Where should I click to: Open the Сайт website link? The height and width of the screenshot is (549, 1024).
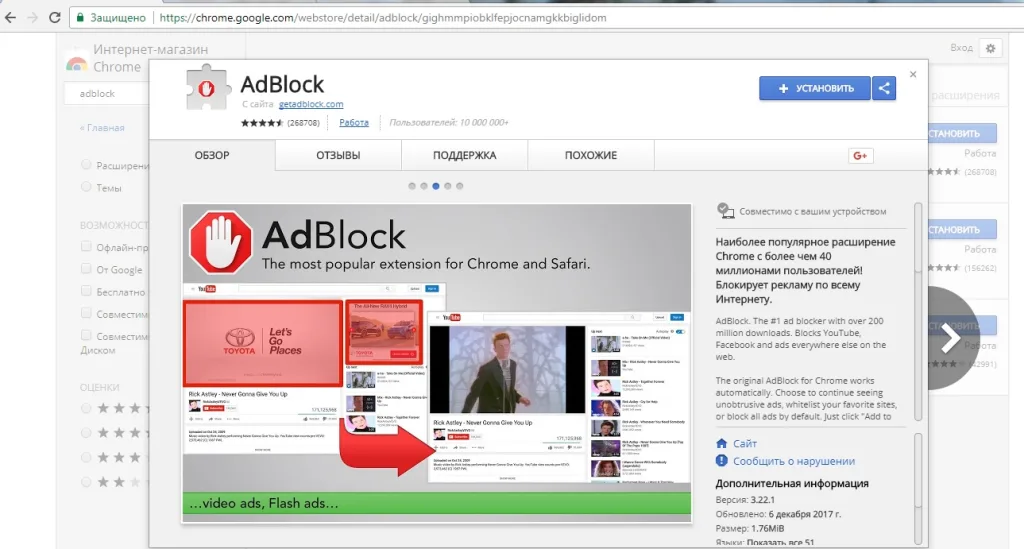[744, 443]
